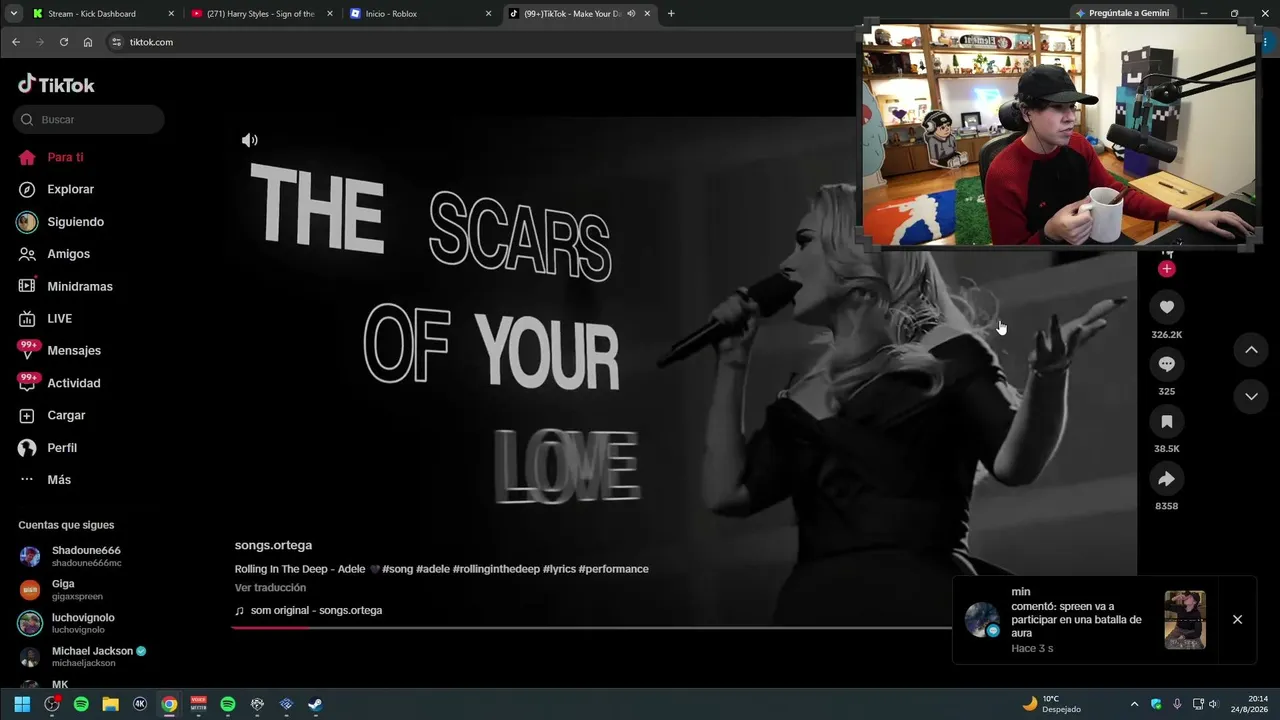
Task: Open Chrome from the taskbar
Action: pos(169,704)
